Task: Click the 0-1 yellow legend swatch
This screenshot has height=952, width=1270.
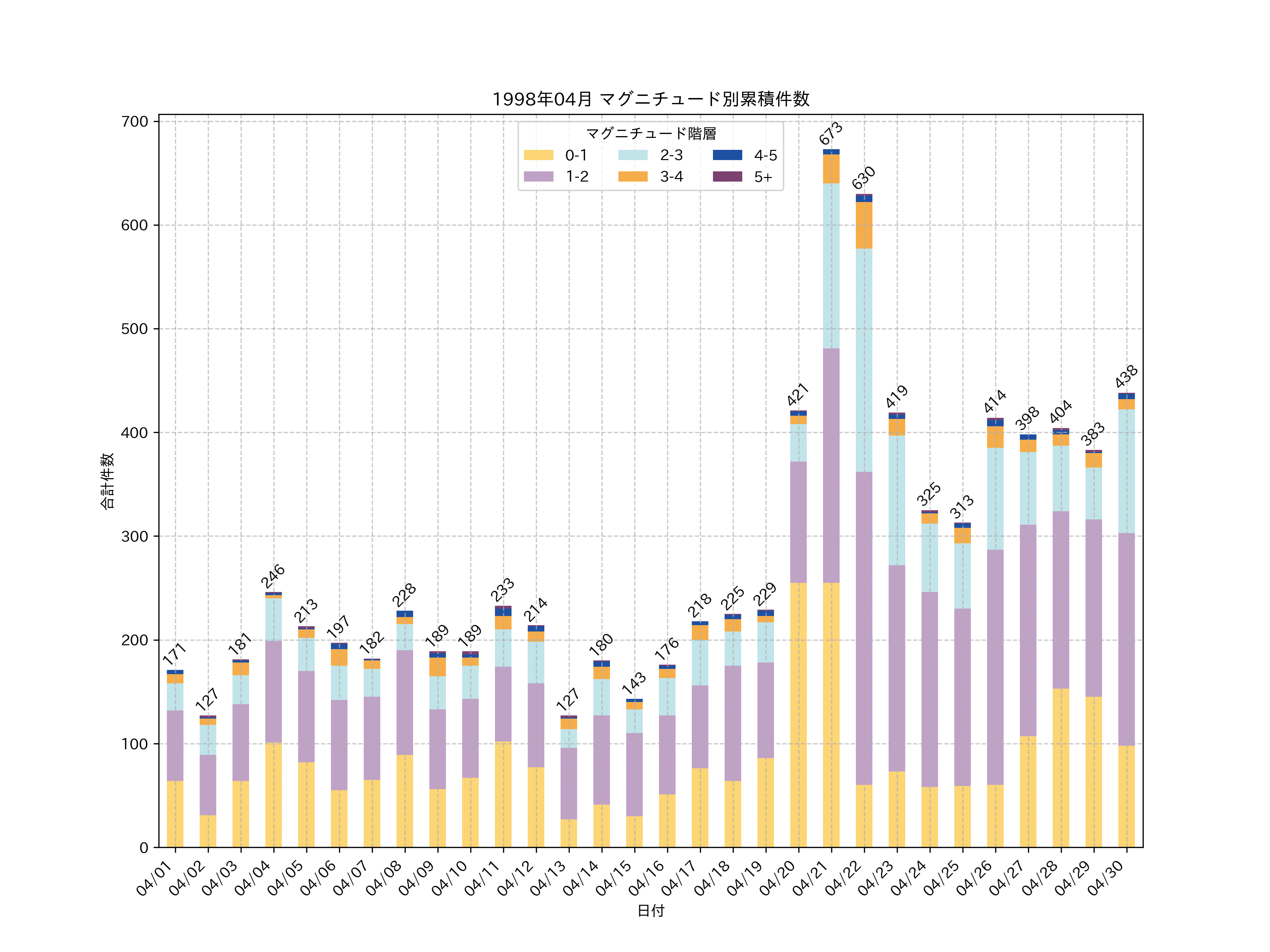Action: [538, 155]
